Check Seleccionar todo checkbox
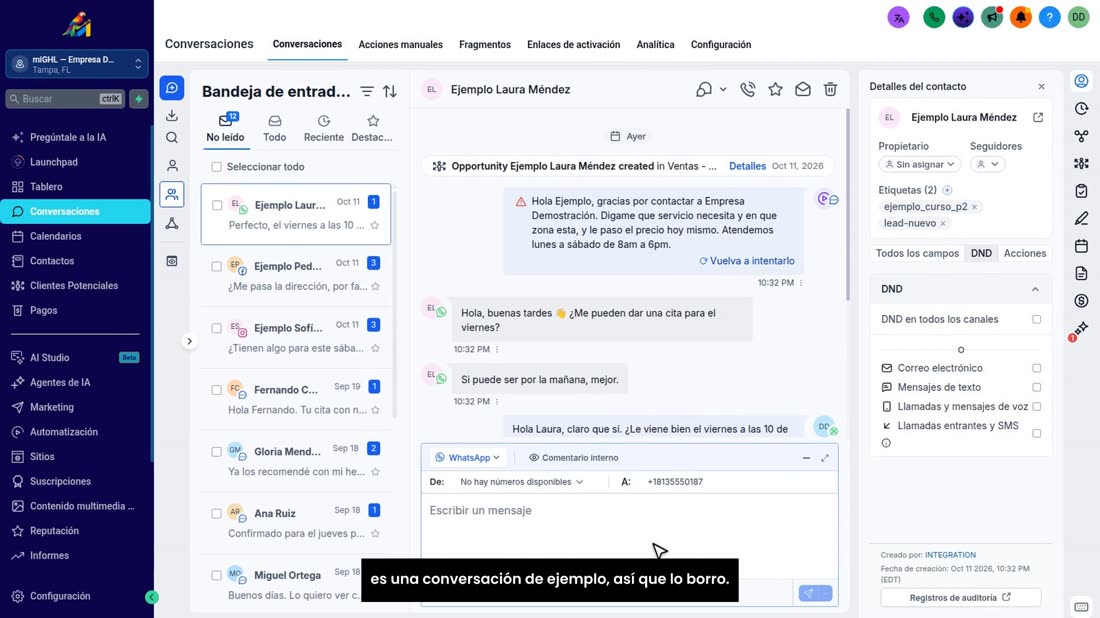This screenshot has width=1100, height=618. pos(216,167)
